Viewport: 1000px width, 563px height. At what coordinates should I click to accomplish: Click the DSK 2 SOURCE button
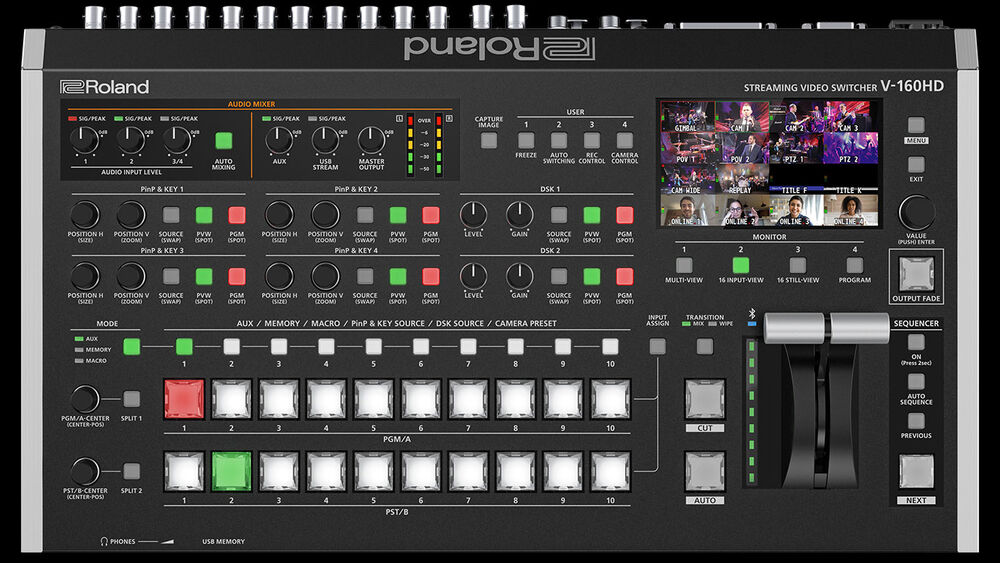(x=559, y=276)
